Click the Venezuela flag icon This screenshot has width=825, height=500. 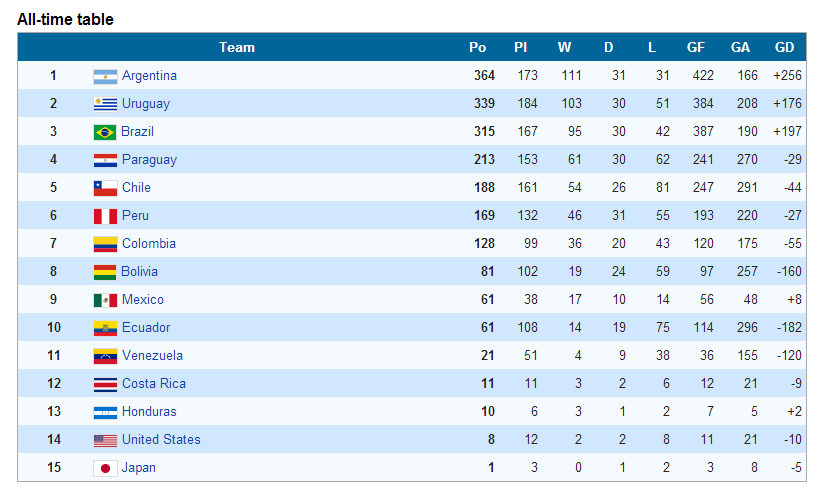click(x=105, y=356)
